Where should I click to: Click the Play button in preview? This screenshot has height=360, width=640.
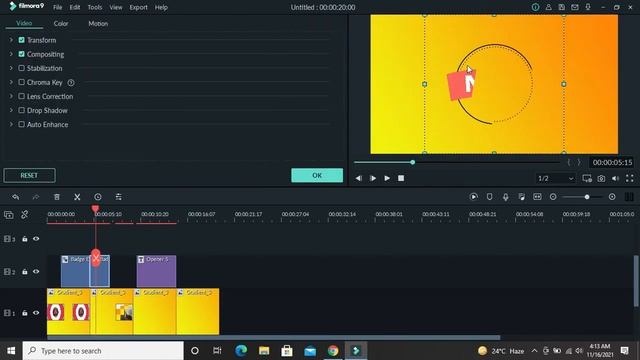[387, 178]
